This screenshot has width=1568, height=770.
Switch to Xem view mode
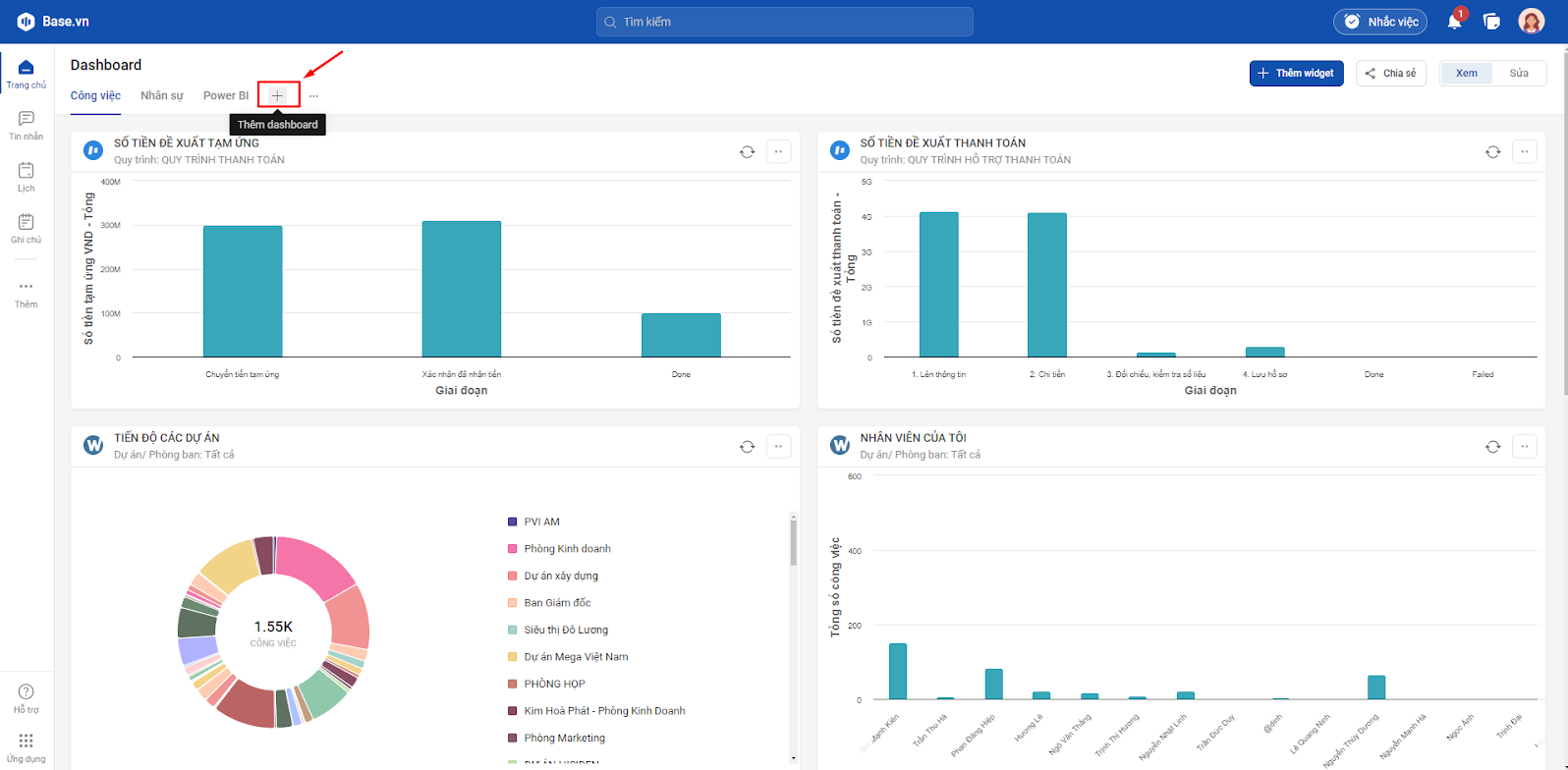[x=1467, y=74]
